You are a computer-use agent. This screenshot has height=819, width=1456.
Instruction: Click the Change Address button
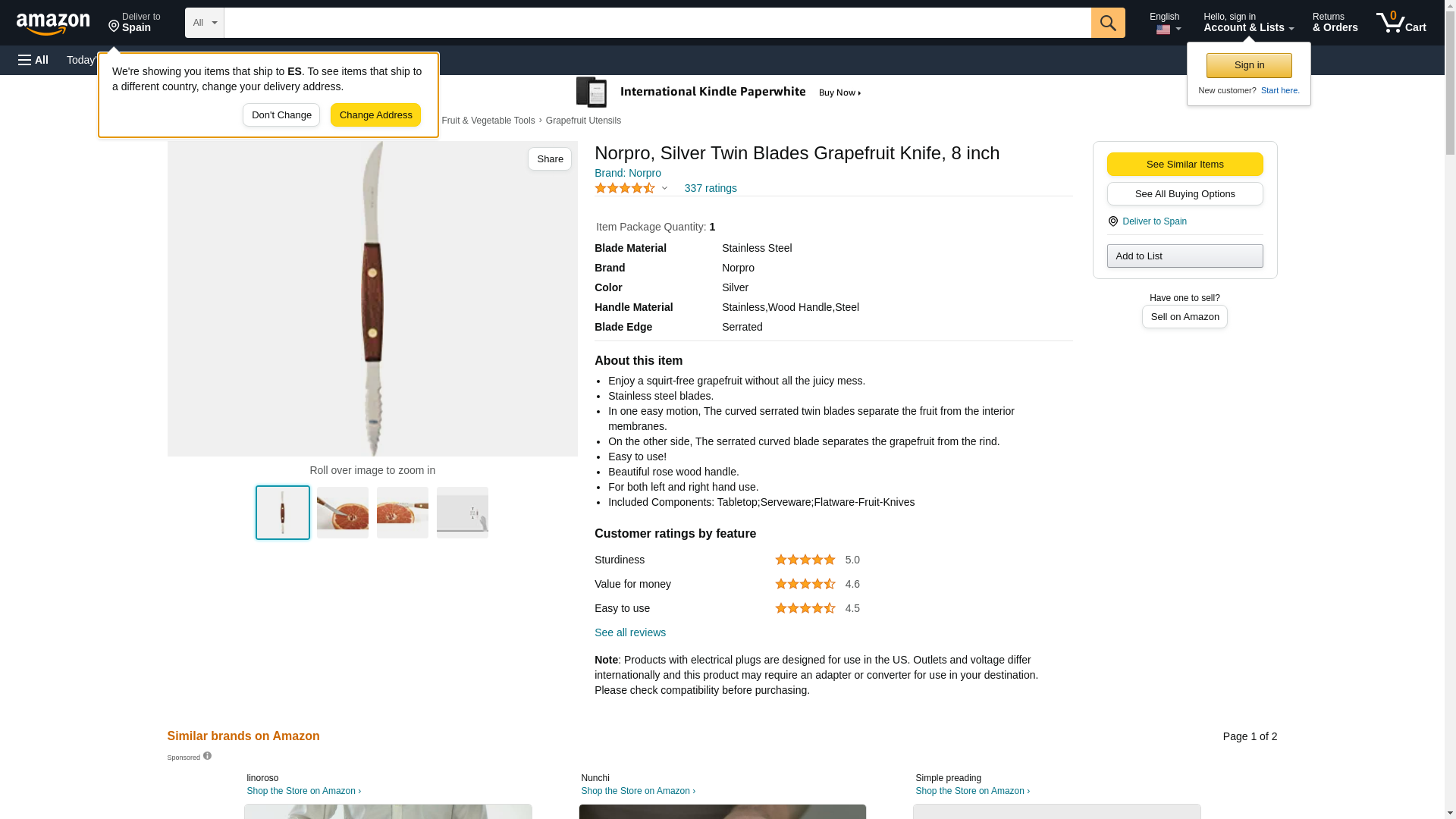click(375, 115)
